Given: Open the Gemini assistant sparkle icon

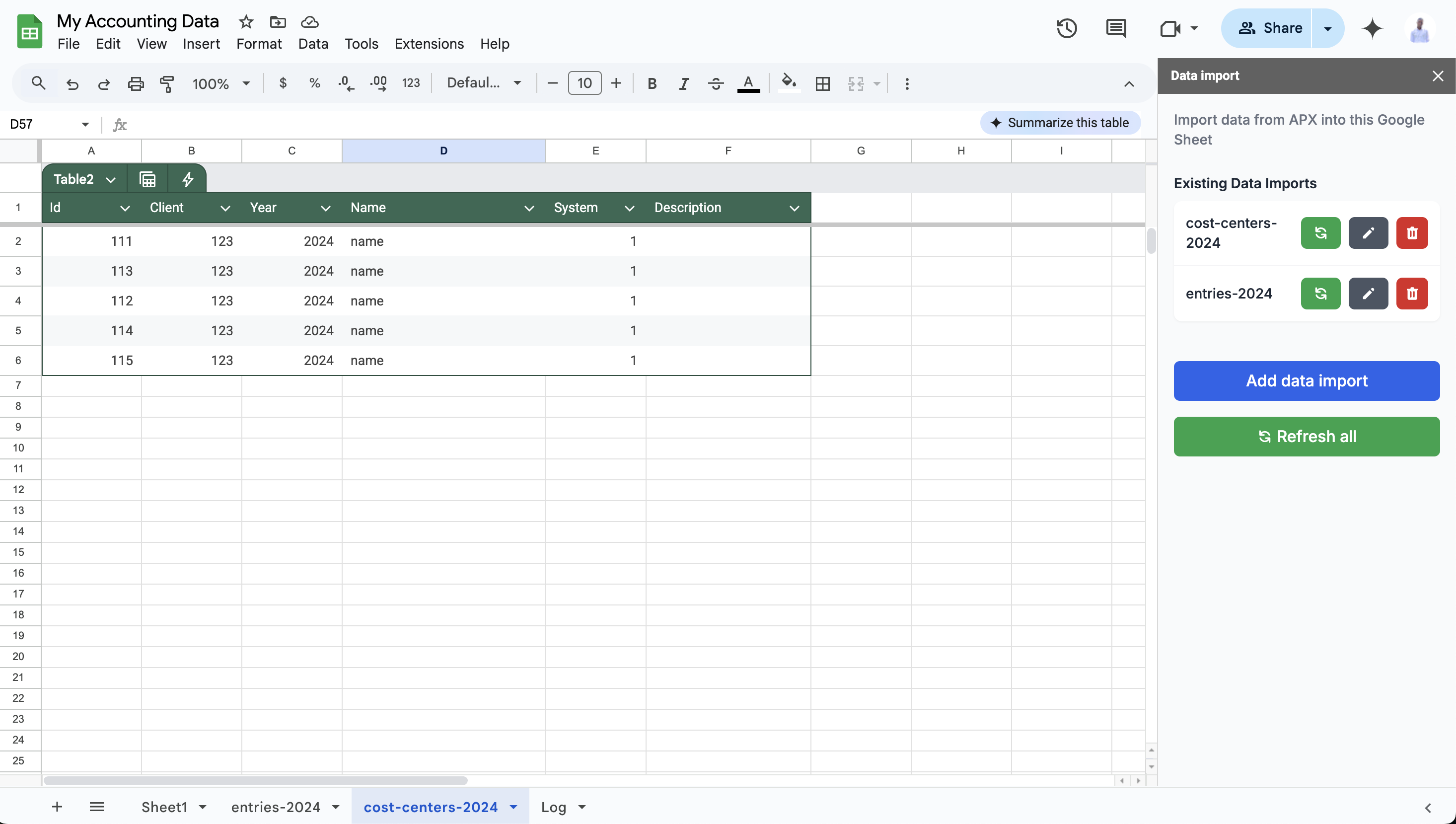Looking at the screenshot, I should (x=1372, y=28).
